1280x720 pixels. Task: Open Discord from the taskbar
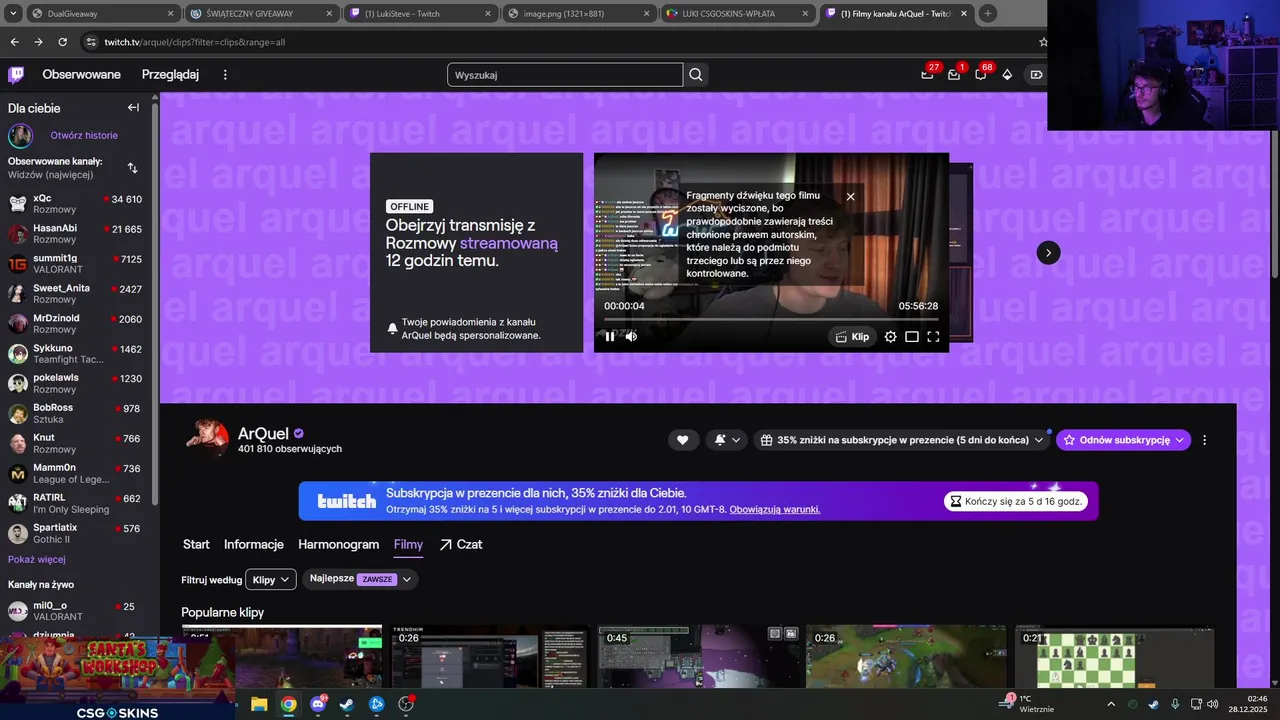point(318,704)
